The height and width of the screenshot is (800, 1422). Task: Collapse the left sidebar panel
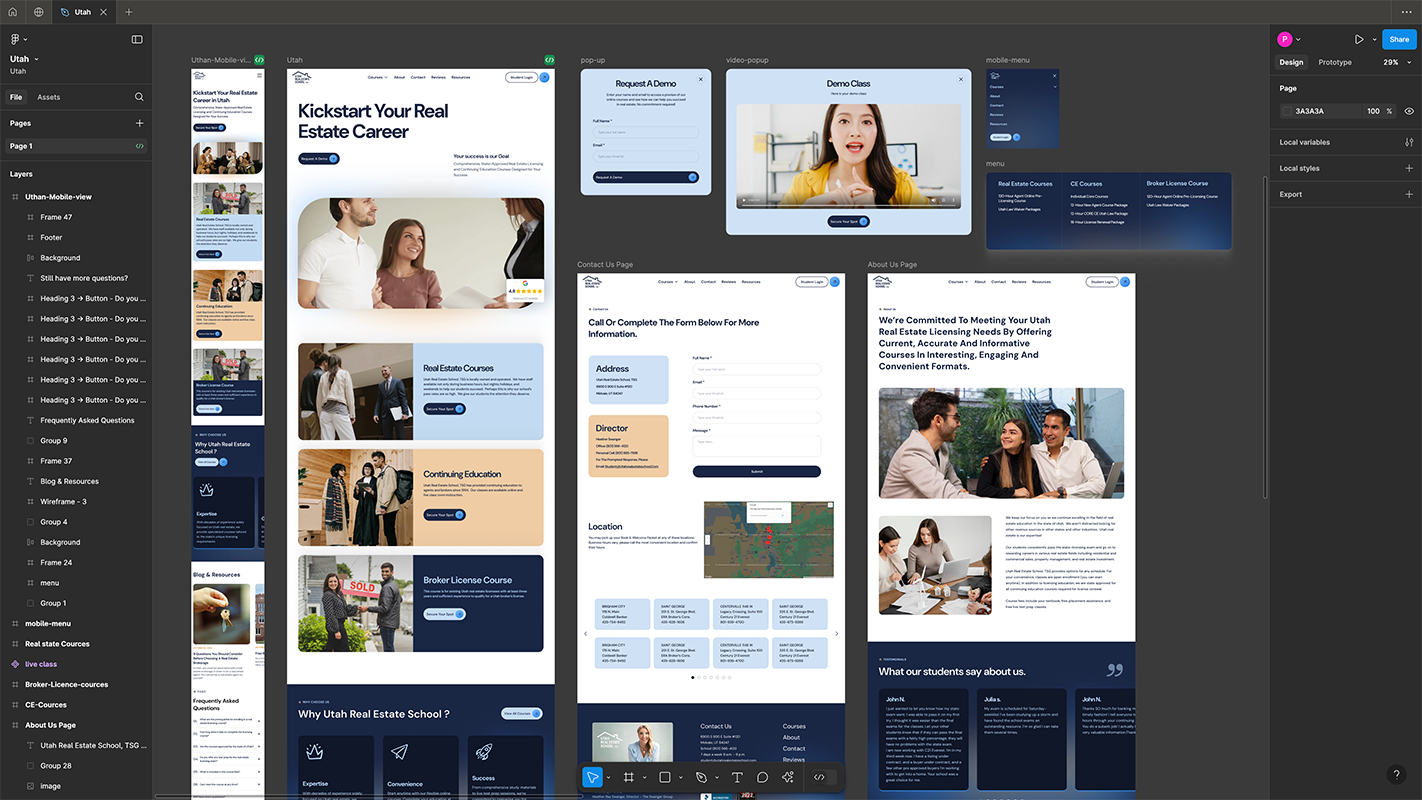point(137,39)
